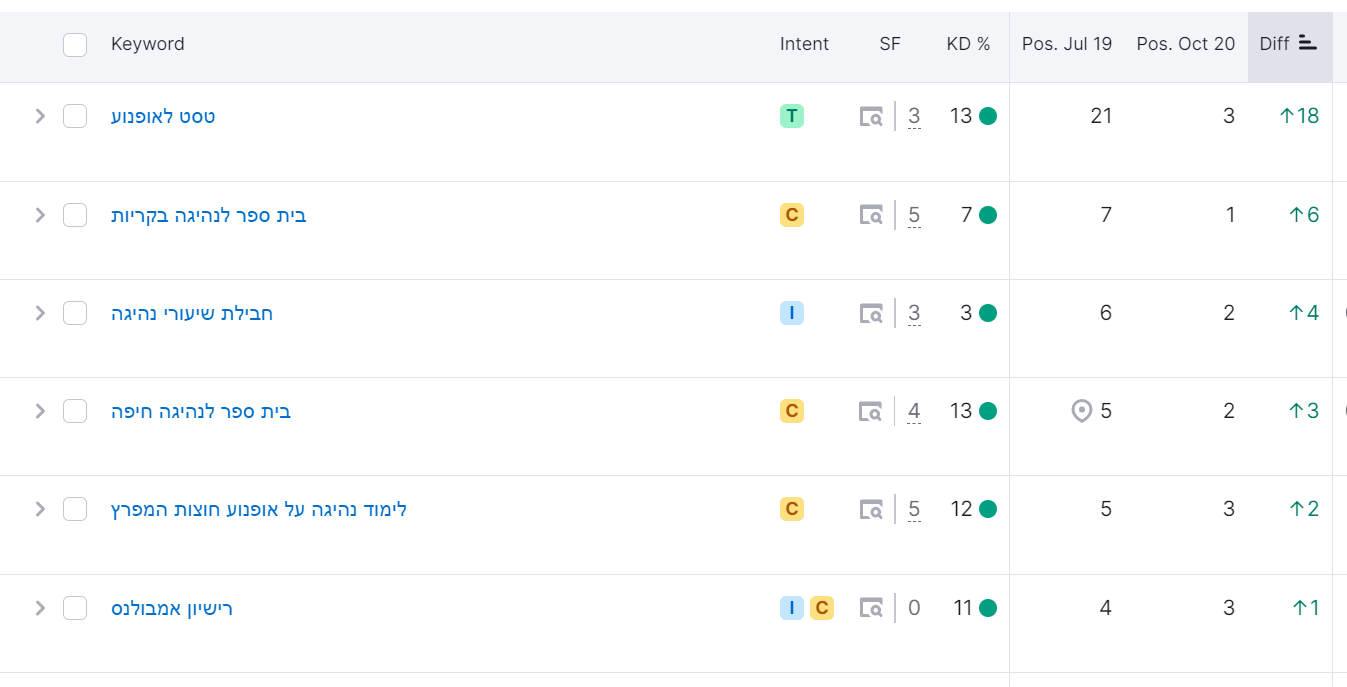Sort by the SF column header
This screenshot has height=687, width=1347.
tap(890, 44)
